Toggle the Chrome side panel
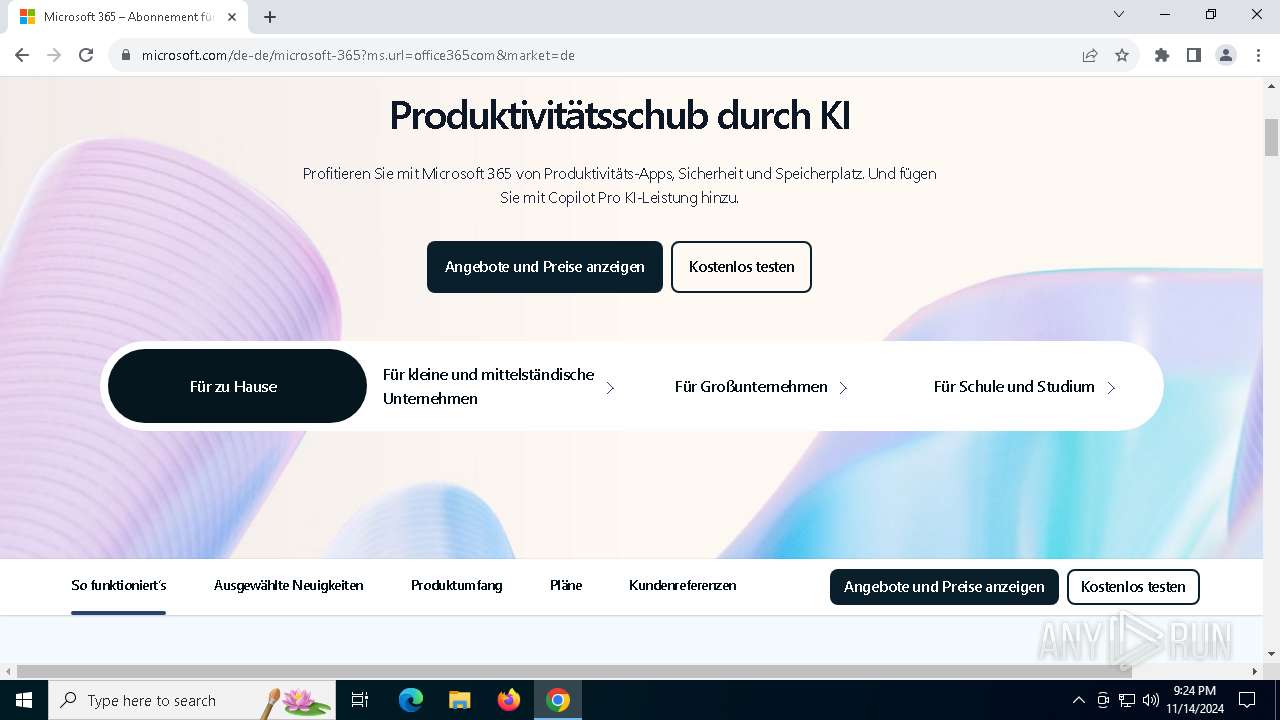 click(x=1194, y=55)
